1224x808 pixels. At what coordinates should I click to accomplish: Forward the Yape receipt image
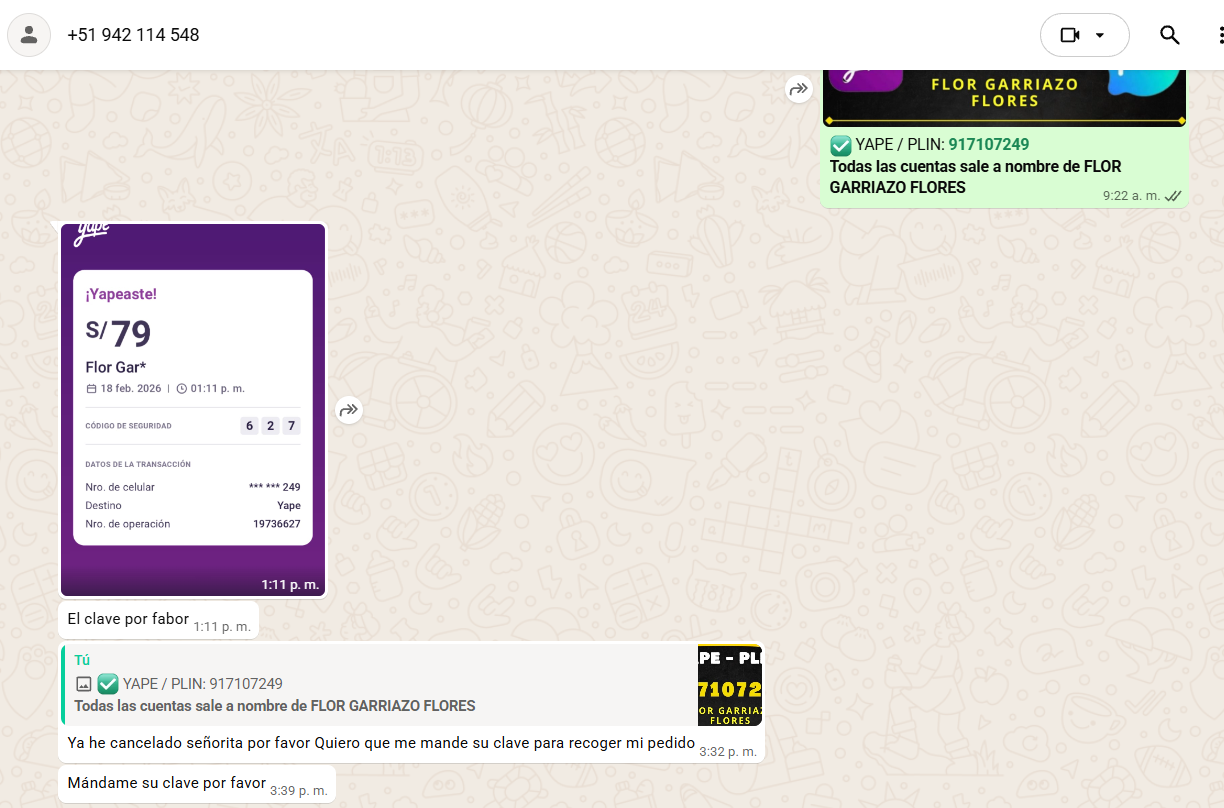pos(348,410)
